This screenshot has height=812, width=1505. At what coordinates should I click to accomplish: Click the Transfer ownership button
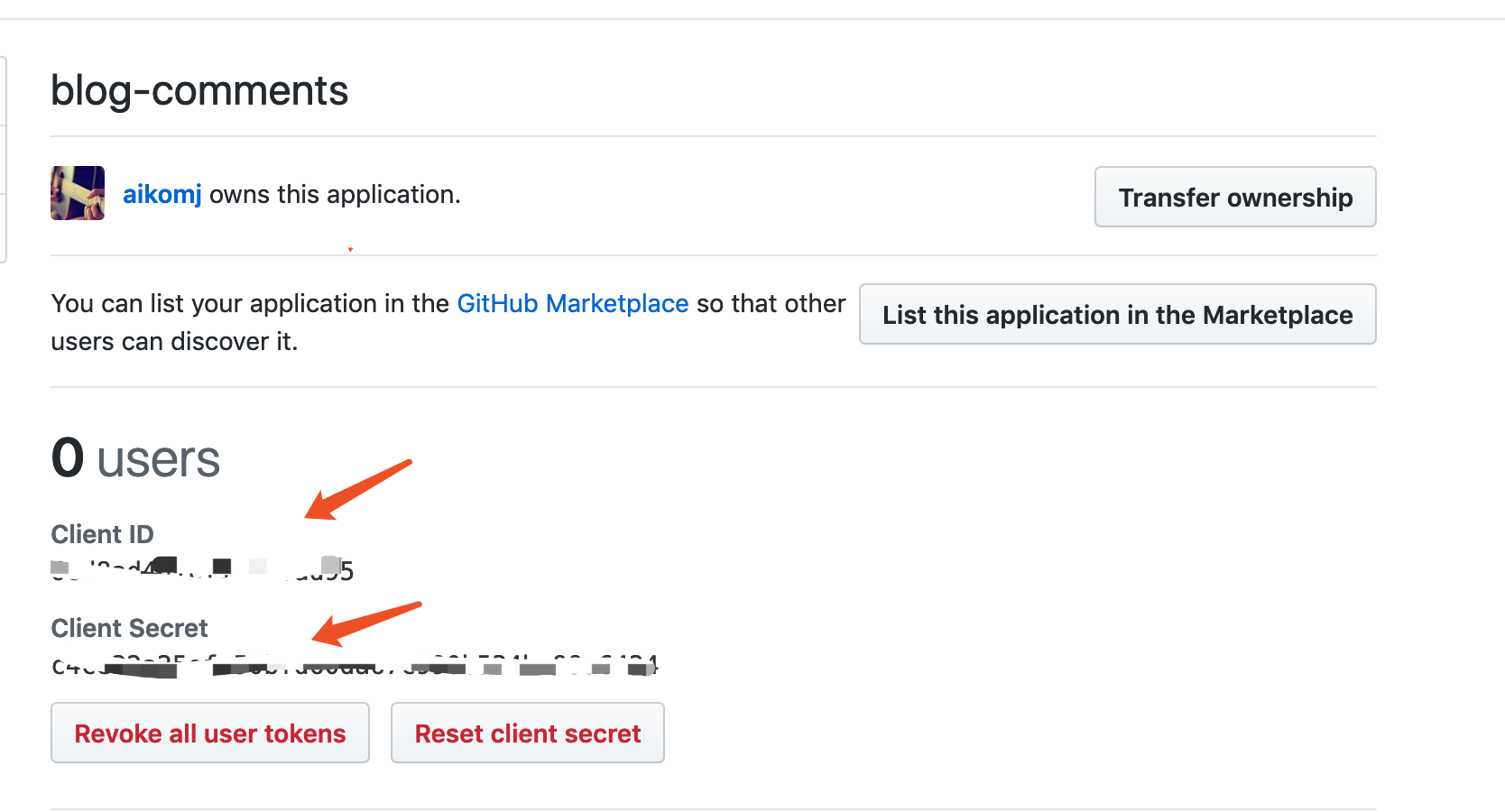[x=1235, y=197]
